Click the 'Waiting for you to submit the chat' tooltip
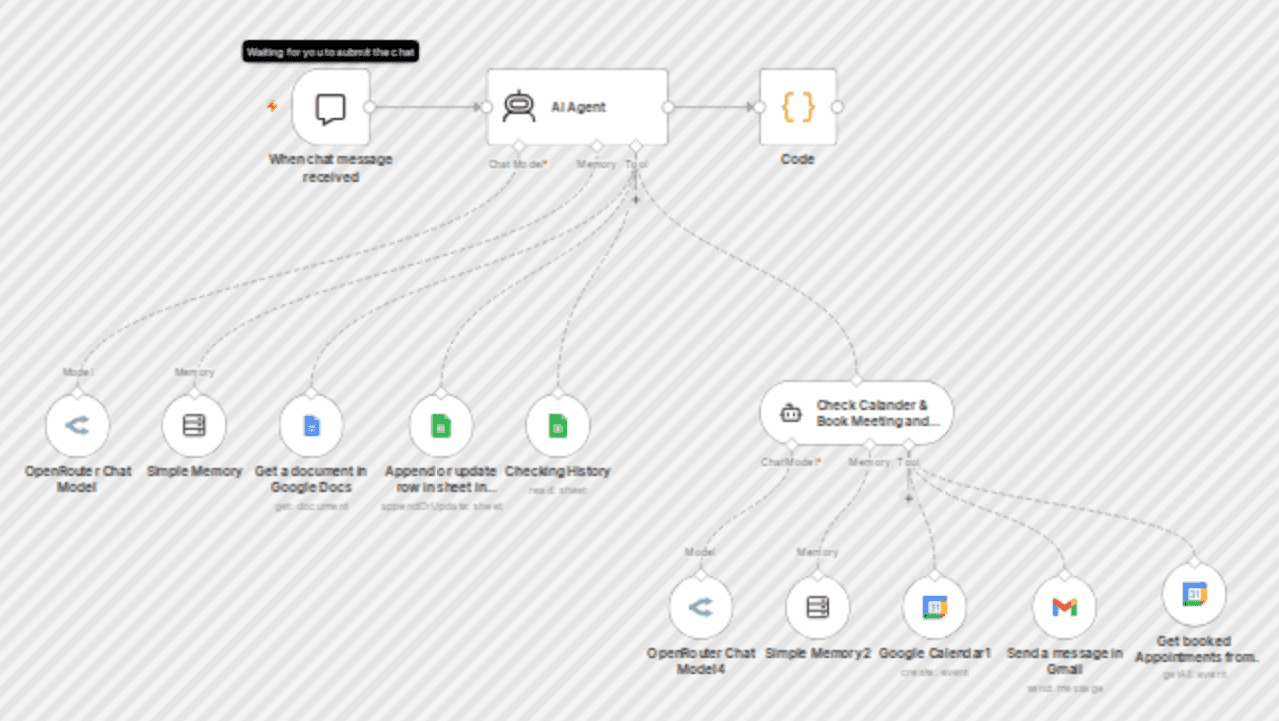This screenshot has width=1279, height=721. click(x=330, y=52)
